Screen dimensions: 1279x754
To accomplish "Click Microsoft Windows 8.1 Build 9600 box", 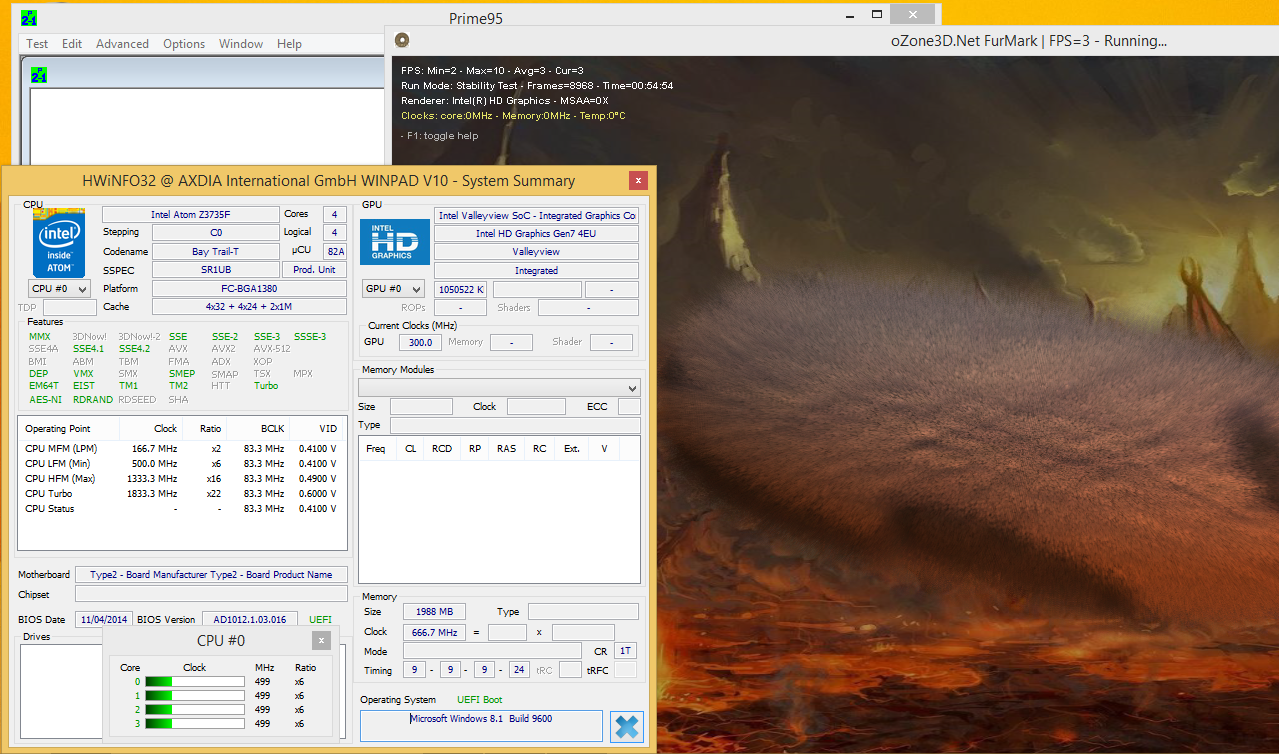I will 481,725.
